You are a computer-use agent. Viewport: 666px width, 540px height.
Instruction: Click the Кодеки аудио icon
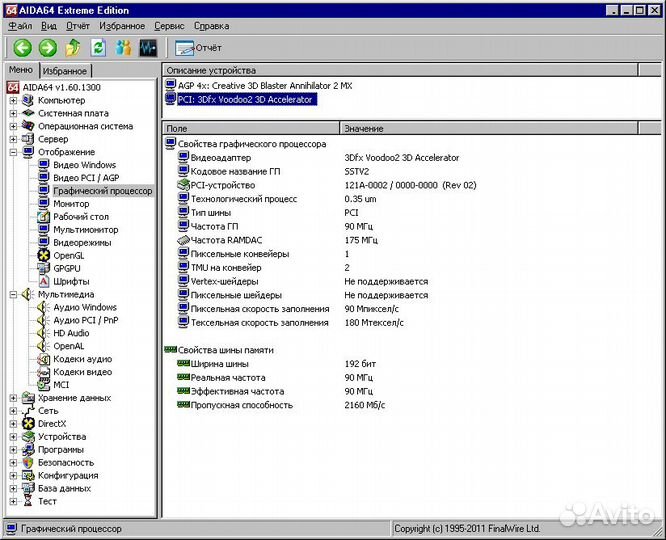pos(44,359)
